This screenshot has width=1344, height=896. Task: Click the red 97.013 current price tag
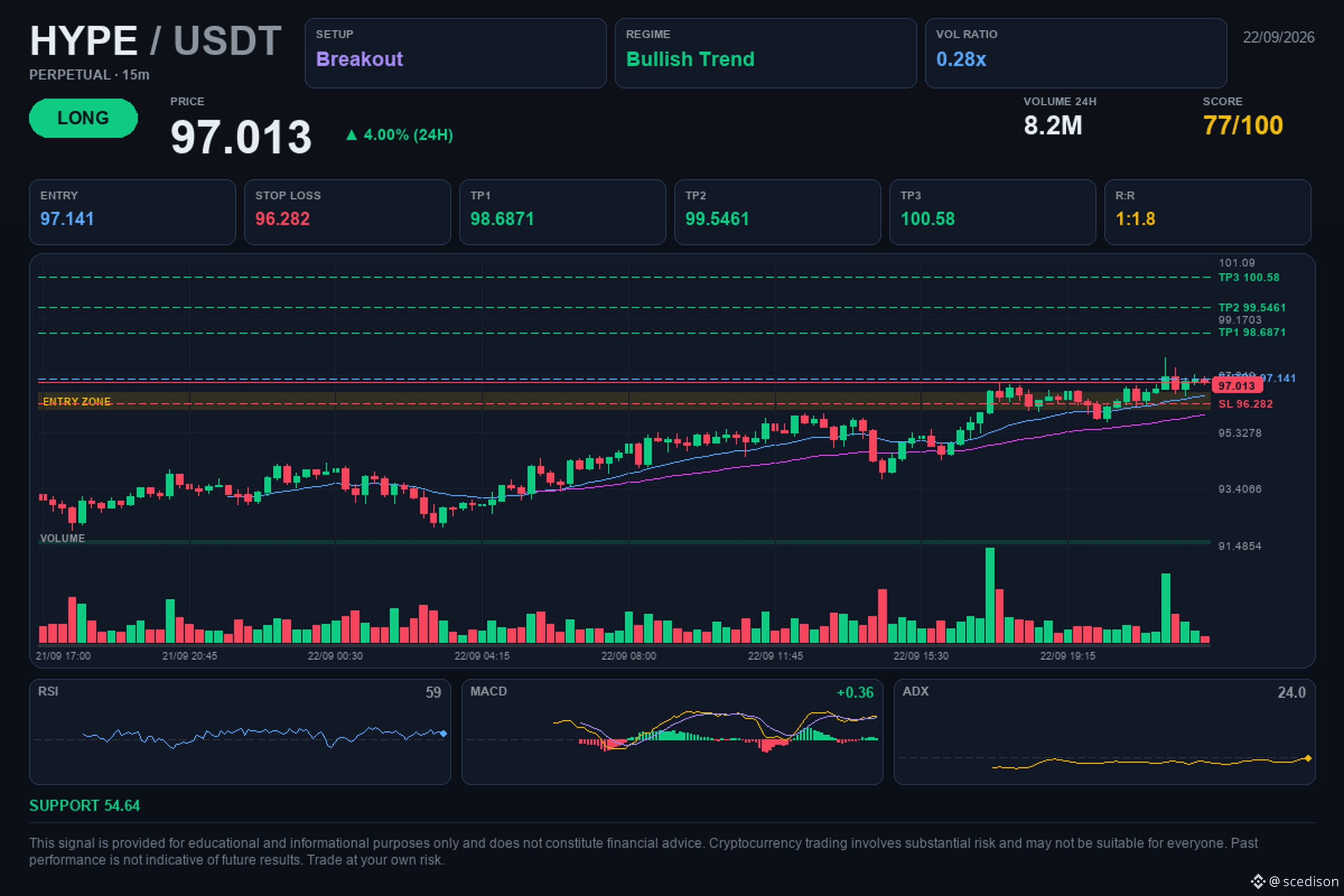tap(1236, 386)
